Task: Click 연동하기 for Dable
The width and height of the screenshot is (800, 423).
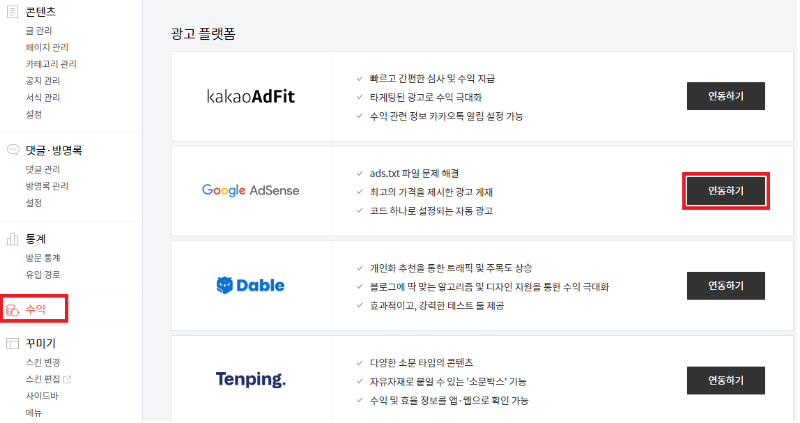Action: [x=726, y=286]
